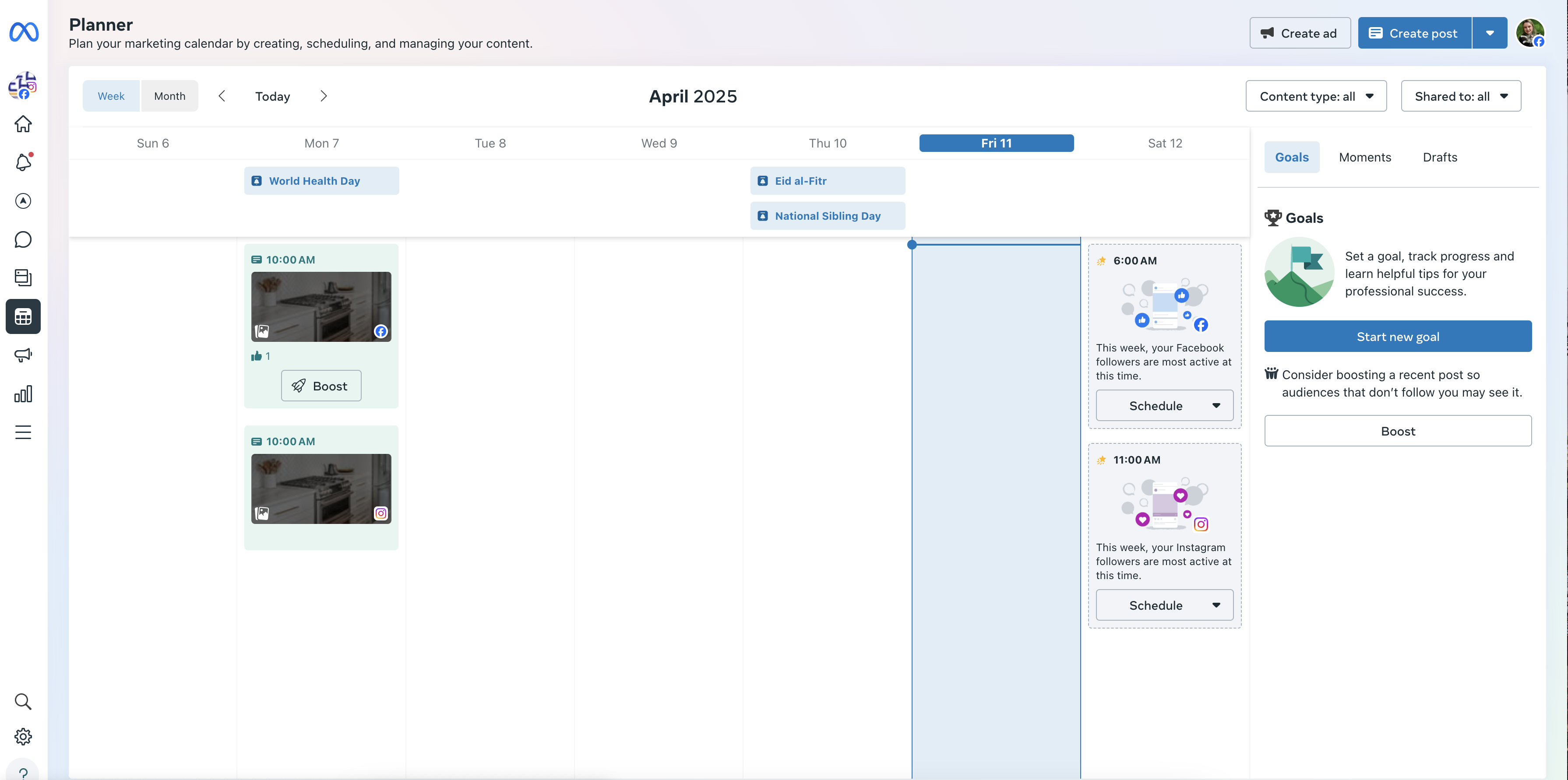Open Content posts icon in sidebar
Screen dimensions: 1568x780
23,278
